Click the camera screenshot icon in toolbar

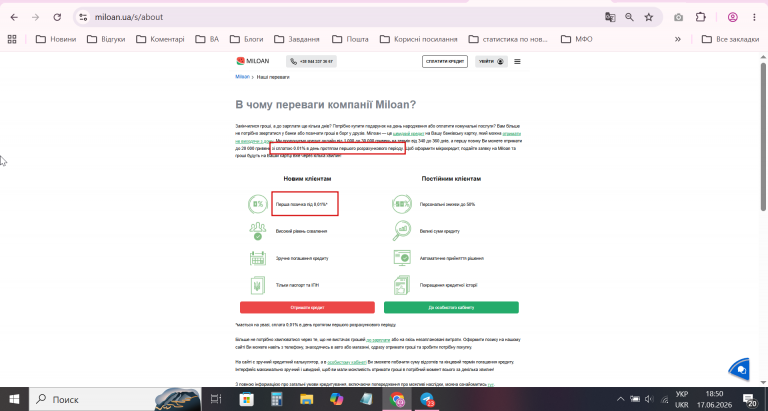pos(678,17)
